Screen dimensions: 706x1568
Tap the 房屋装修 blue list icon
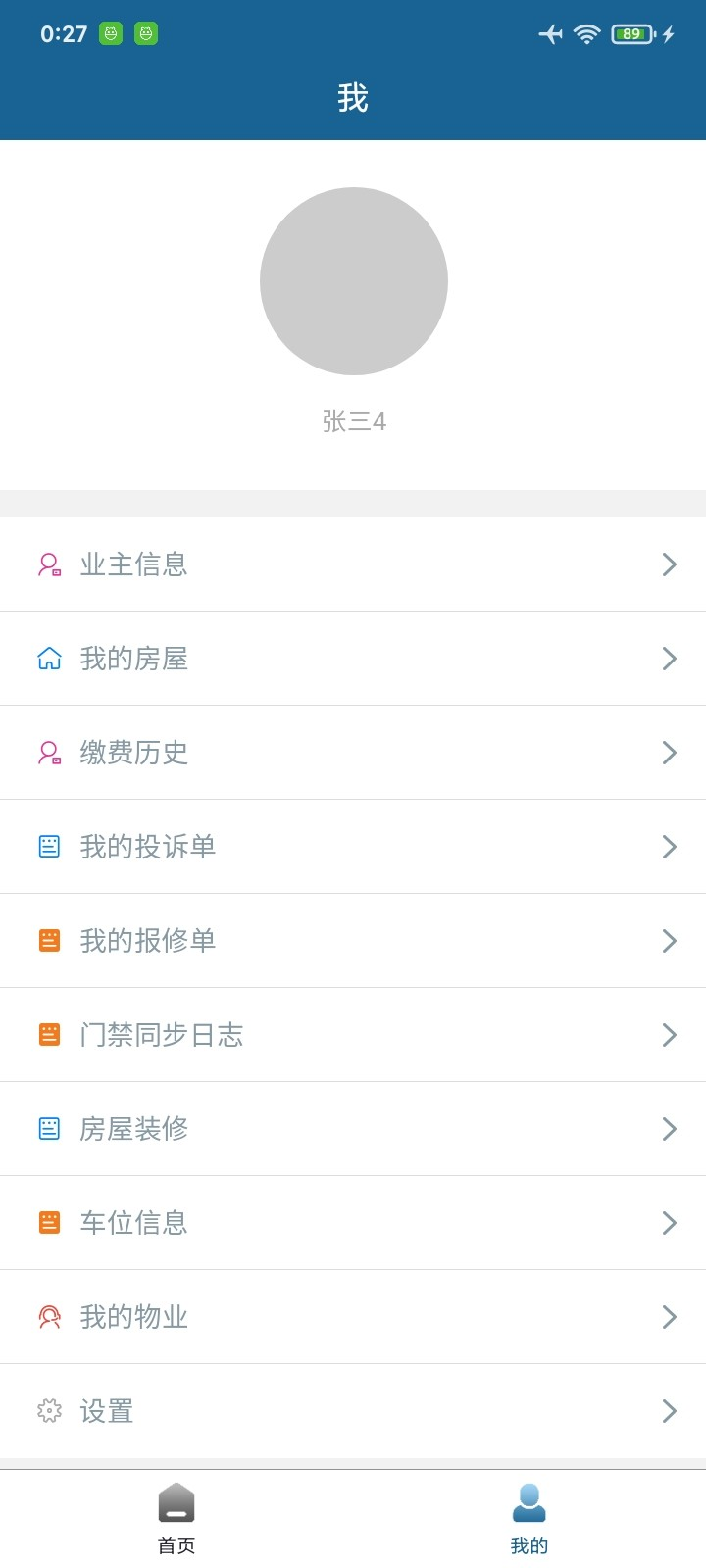point(49,1129)
